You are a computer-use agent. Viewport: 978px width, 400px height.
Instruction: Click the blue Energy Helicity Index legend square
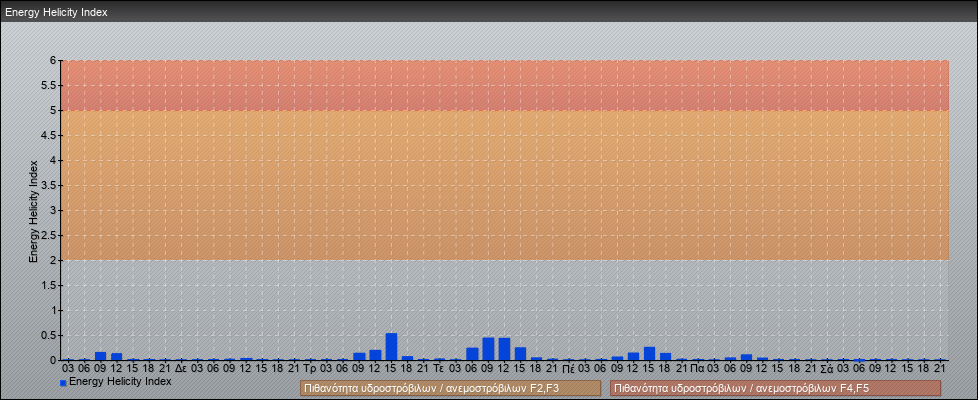tap(63, 382)
